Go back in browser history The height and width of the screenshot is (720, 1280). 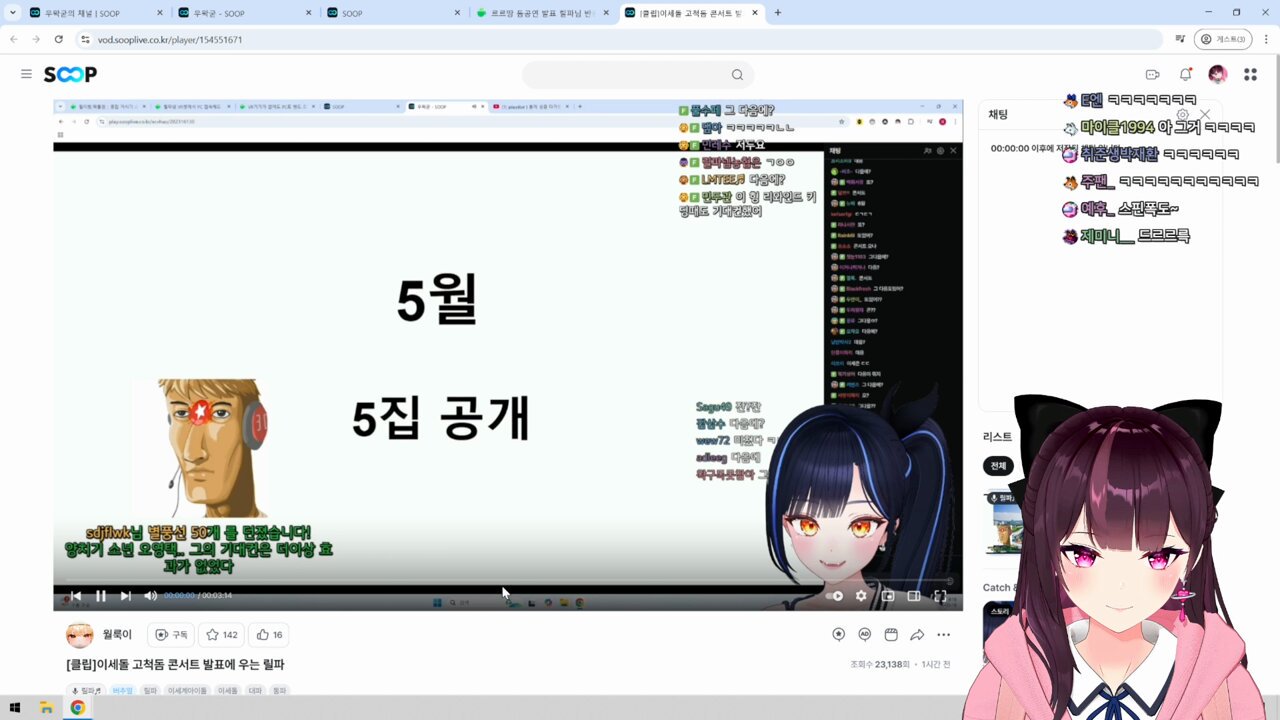(12, 39)
